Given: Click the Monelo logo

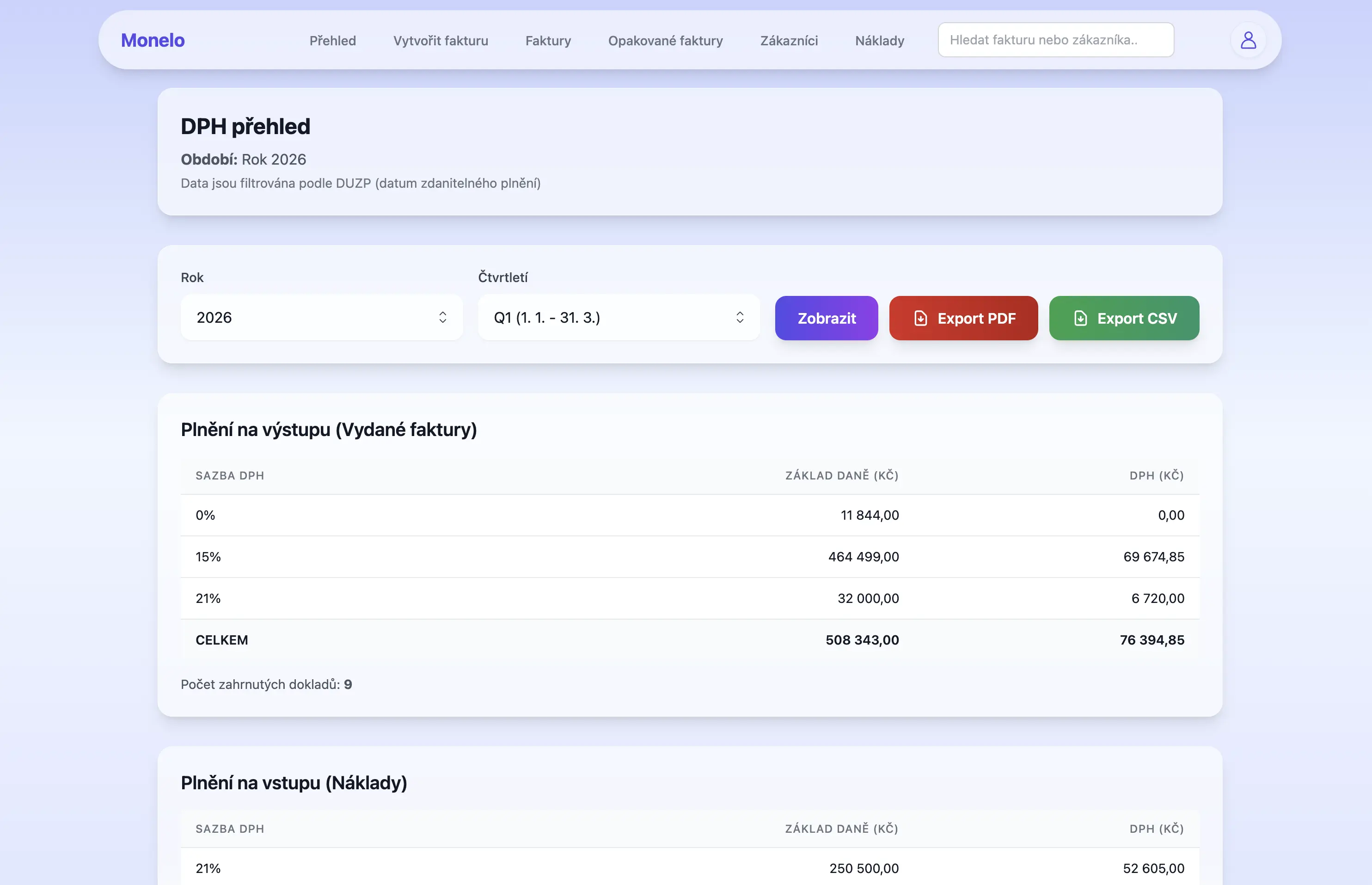Looking at the screenshot, I should pyautogui.click(x=152, y=40).
